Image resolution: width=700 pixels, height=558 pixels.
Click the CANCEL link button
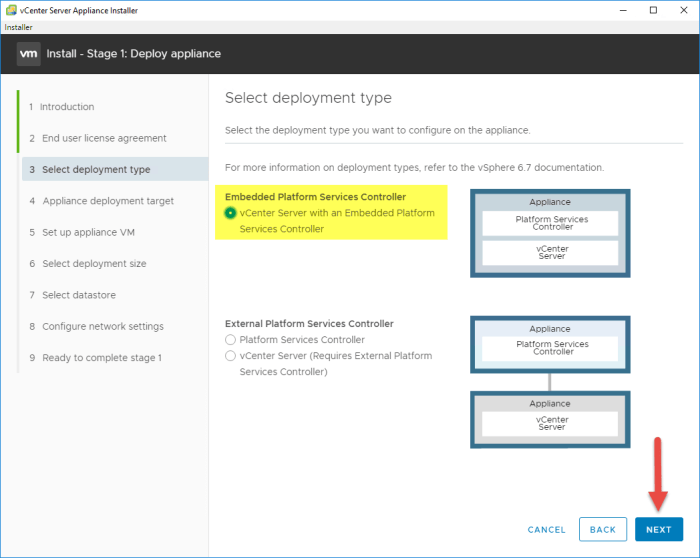tap(546, 529)
